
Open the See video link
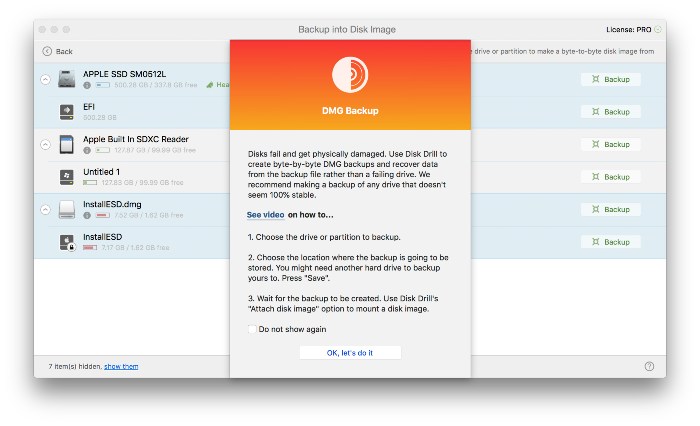point(265,215)
